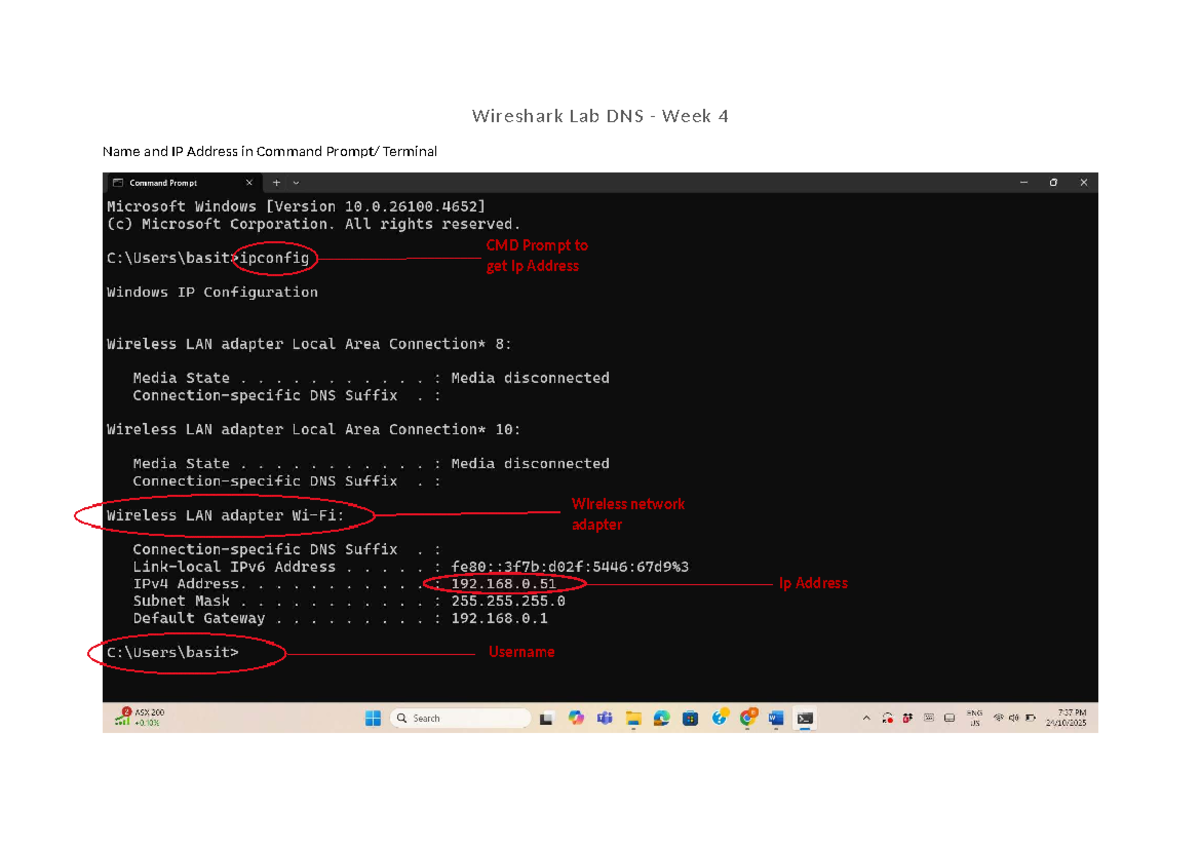
Task: Click the document title 'Wireshark Lab DNS - Week 4'
Action: point(600,116)
